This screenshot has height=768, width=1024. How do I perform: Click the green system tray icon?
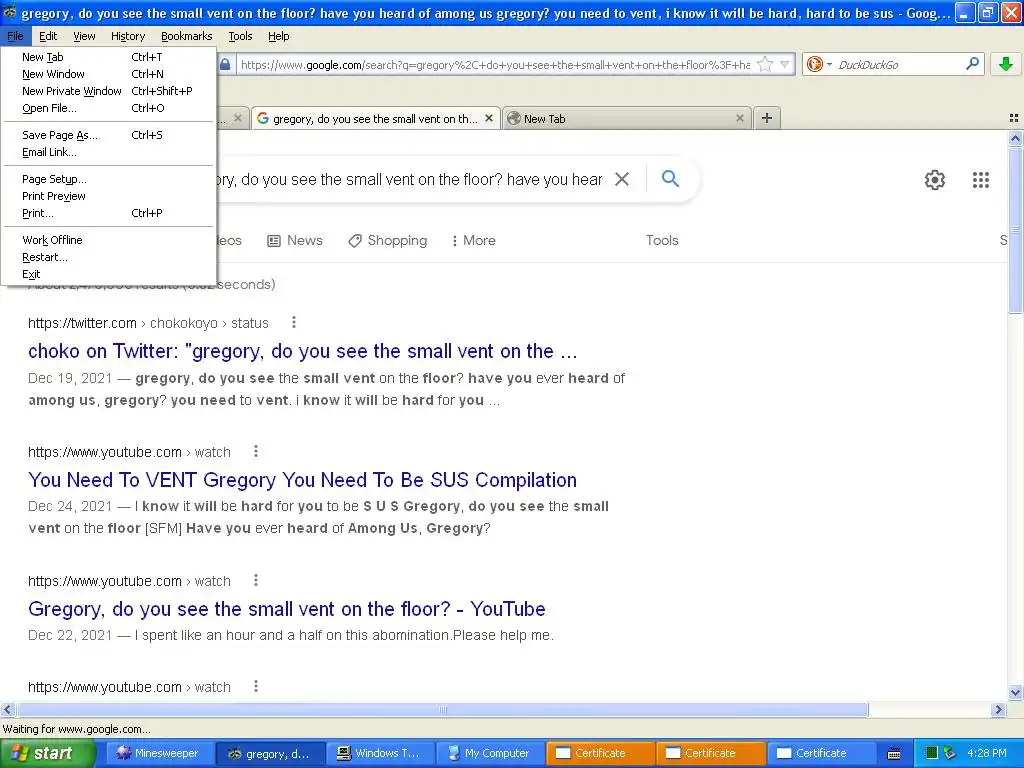[x=932, y=753]
